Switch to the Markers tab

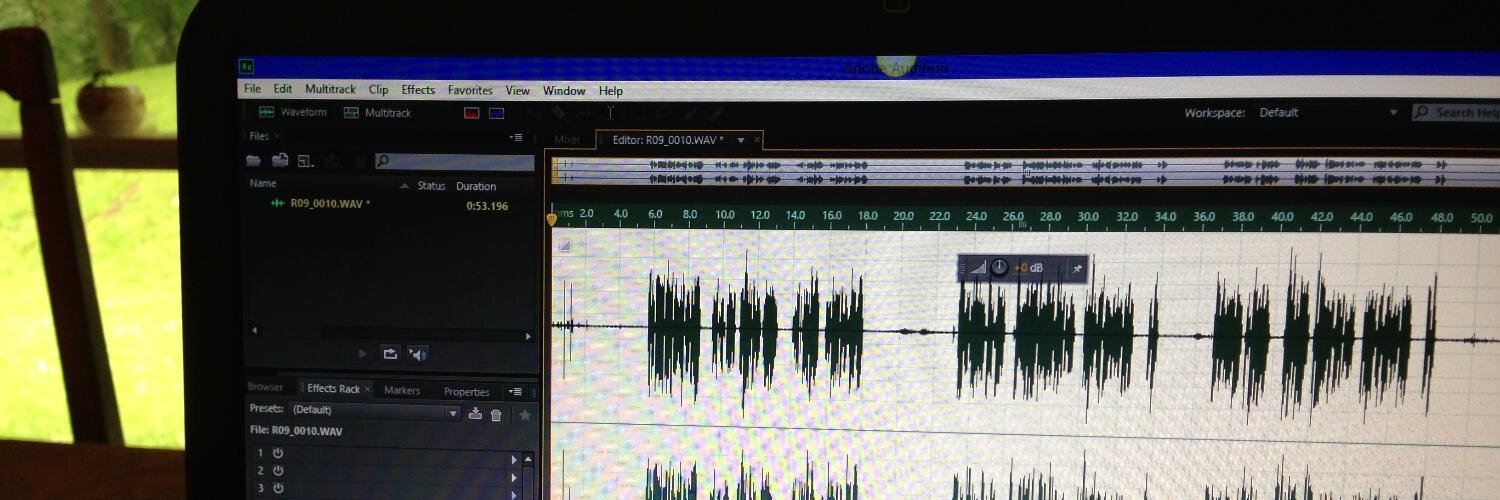[401, 390]
